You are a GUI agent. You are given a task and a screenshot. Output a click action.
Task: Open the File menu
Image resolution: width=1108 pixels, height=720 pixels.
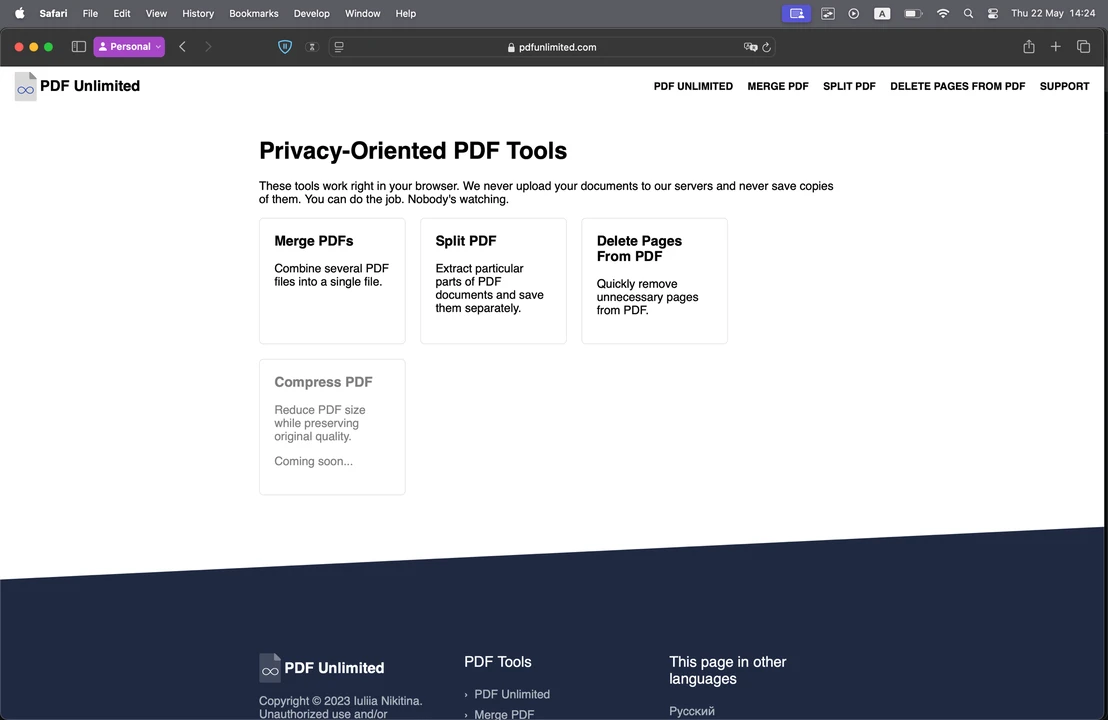click(x=90, y=13)
